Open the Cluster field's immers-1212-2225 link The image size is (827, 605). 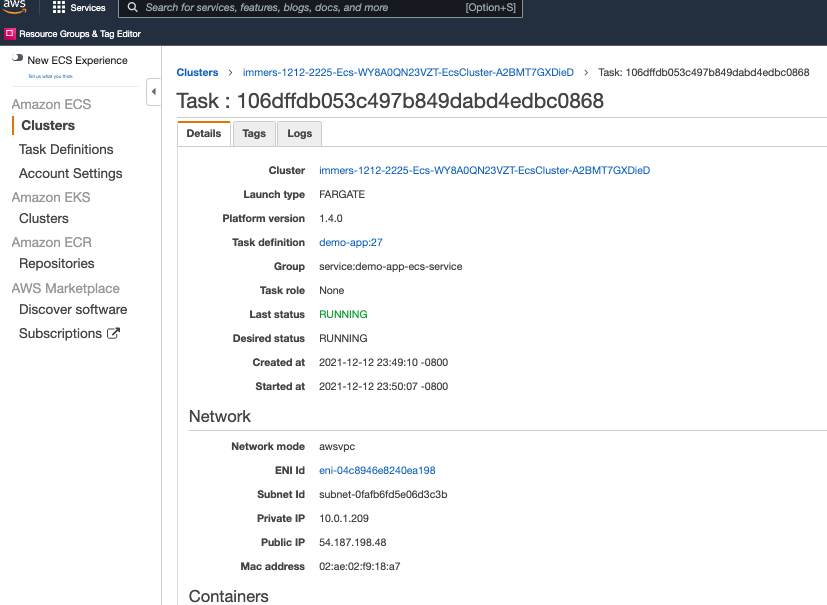484,170
